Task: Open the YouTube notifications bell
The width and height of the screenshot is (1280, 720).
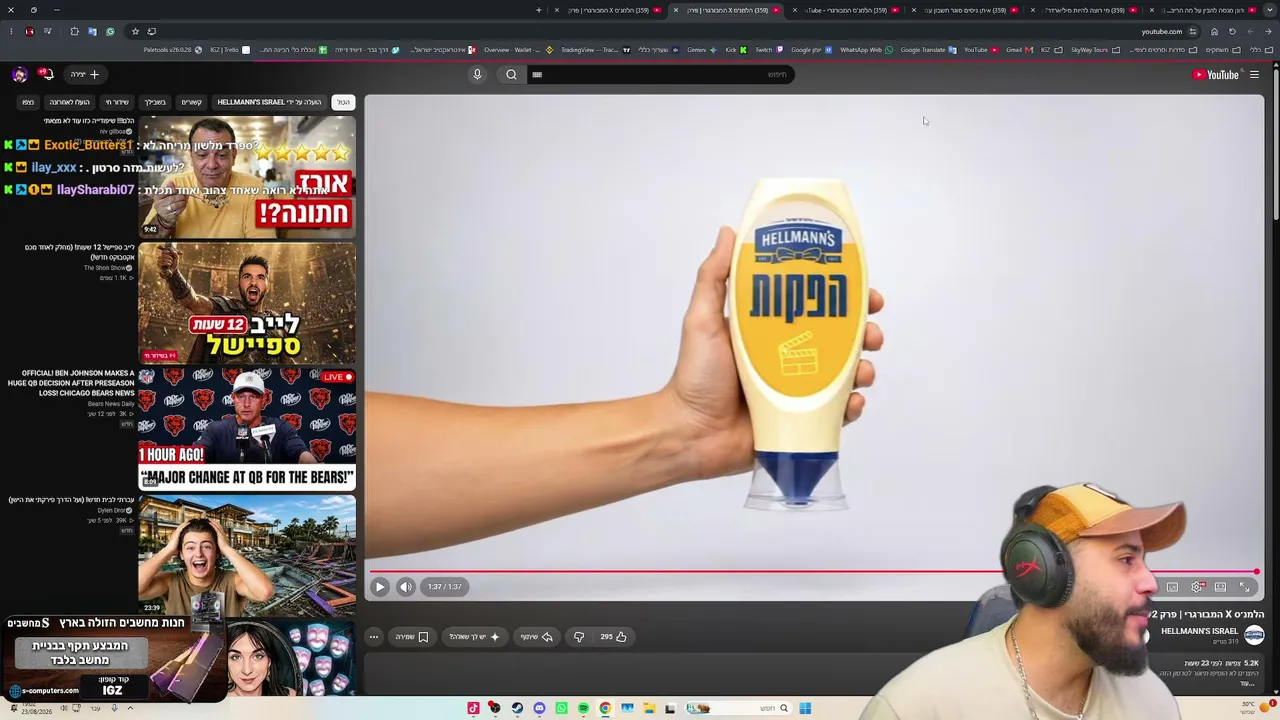Action: [x=46, y=74]
